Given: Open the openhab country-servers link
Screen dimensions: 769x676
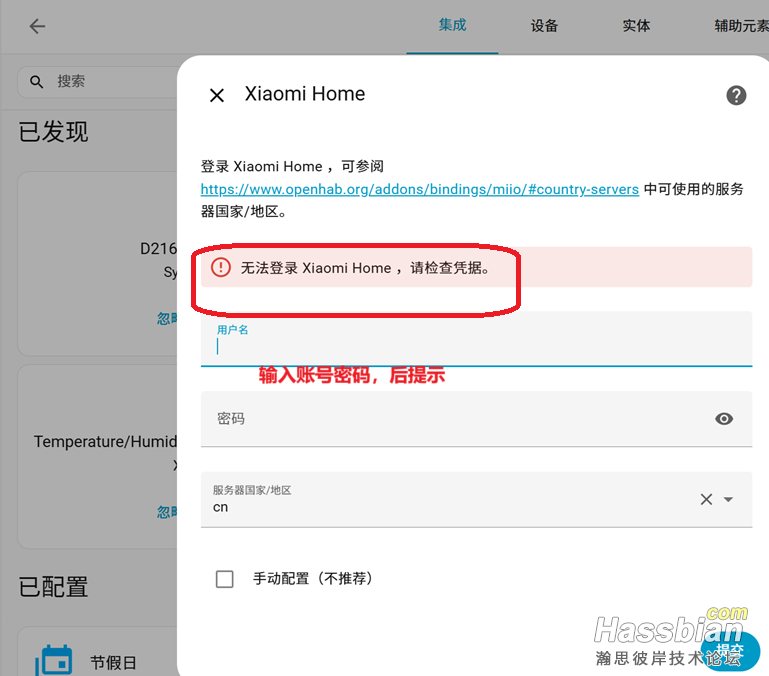Looking at the screenshot, I should (x=420, y=189).
